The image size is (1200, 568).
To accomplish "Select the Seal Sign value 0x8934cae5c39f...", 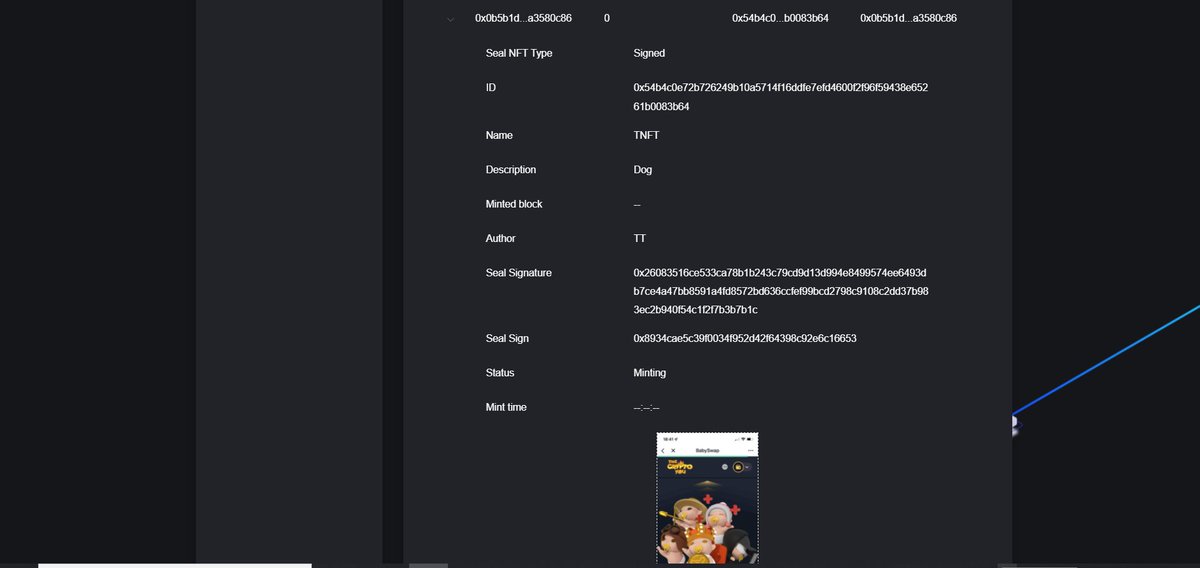I will pyautogui.click(x=744, y=339).
